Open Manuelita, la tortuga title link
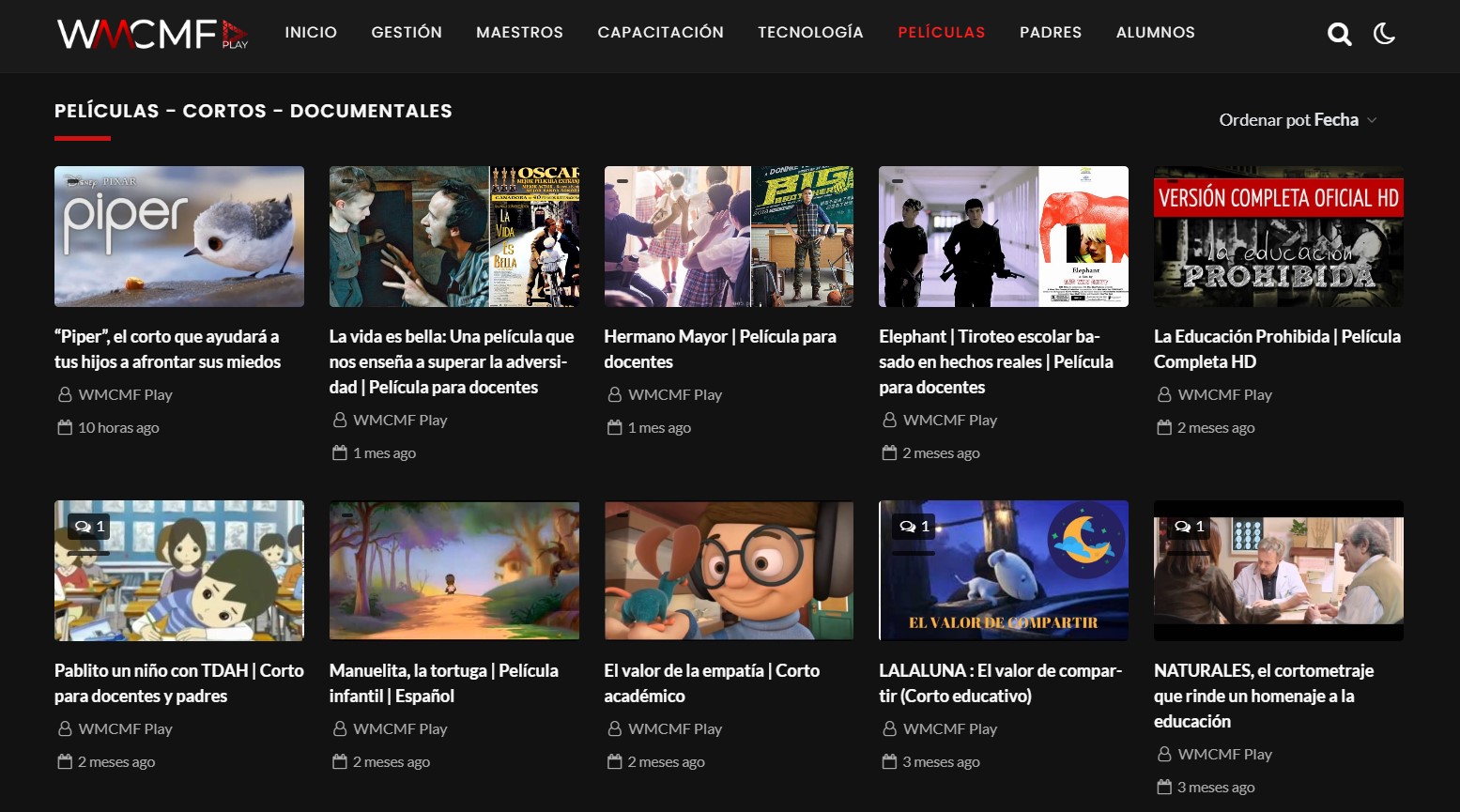Screen dimensions: 1460x812 point(443,683)
